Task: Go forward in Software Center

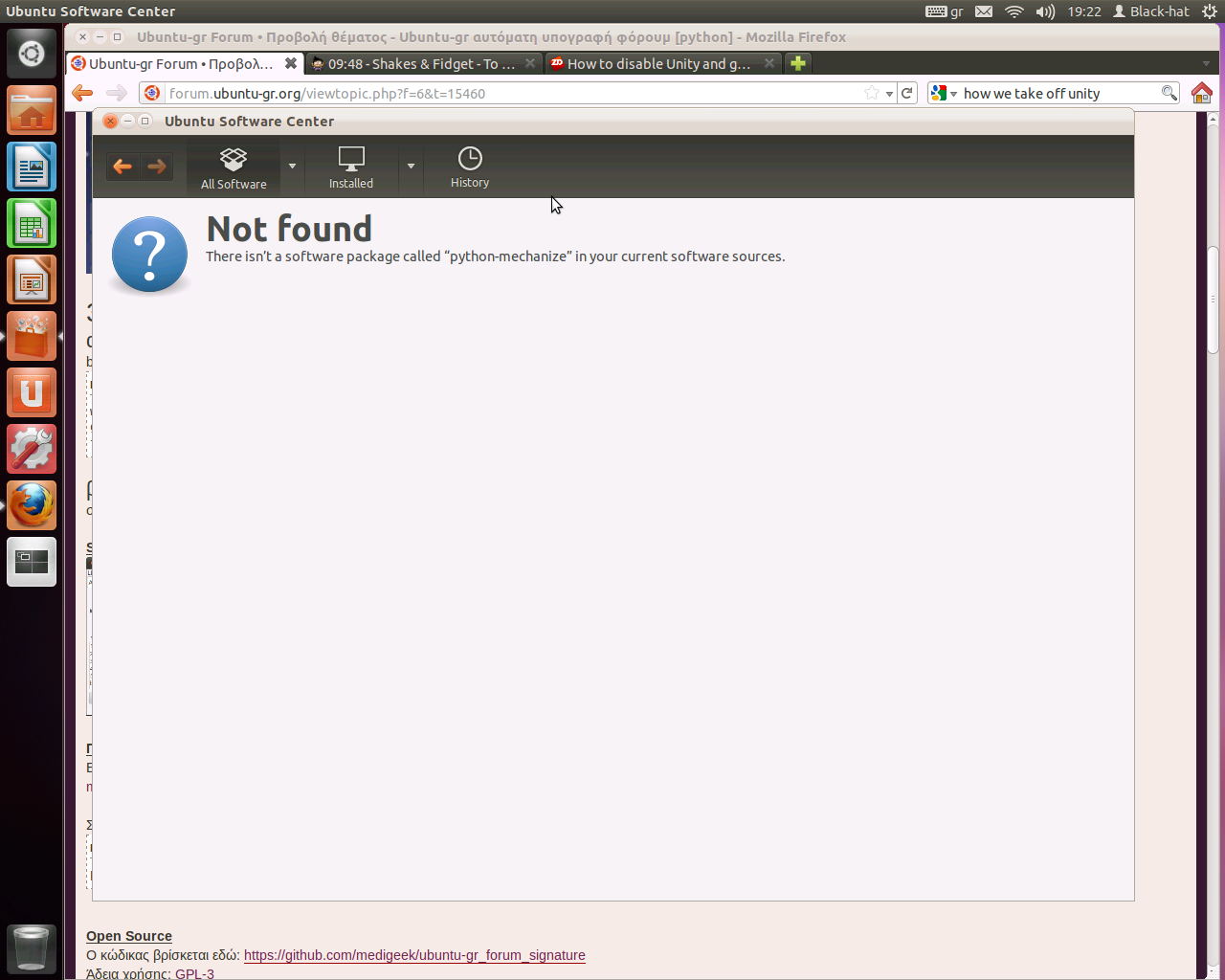Action: click(x=157, y=167)
